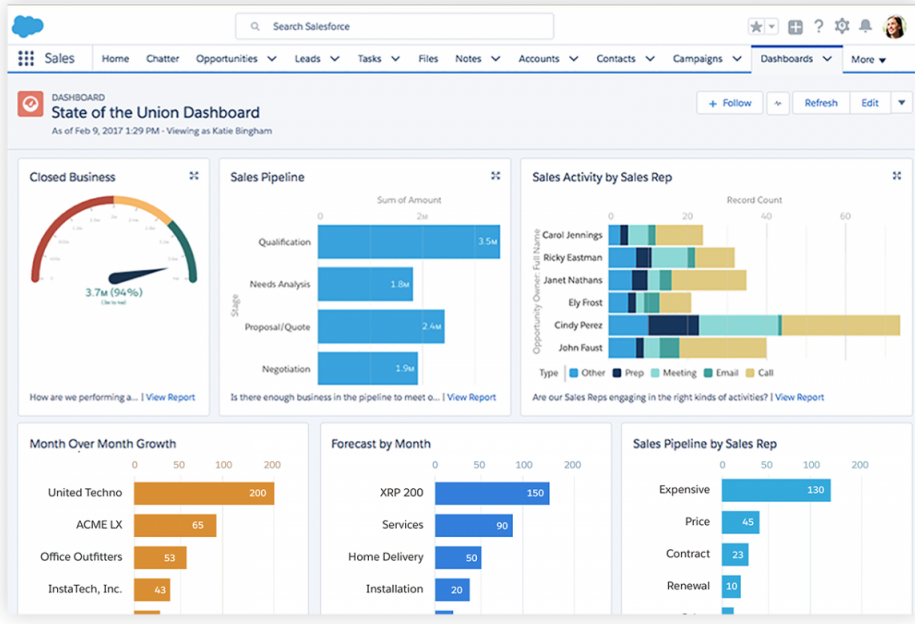Click the Refresh button
Image resolution: width=915 pixels, height=624 pixels.
tap(821, 103)
